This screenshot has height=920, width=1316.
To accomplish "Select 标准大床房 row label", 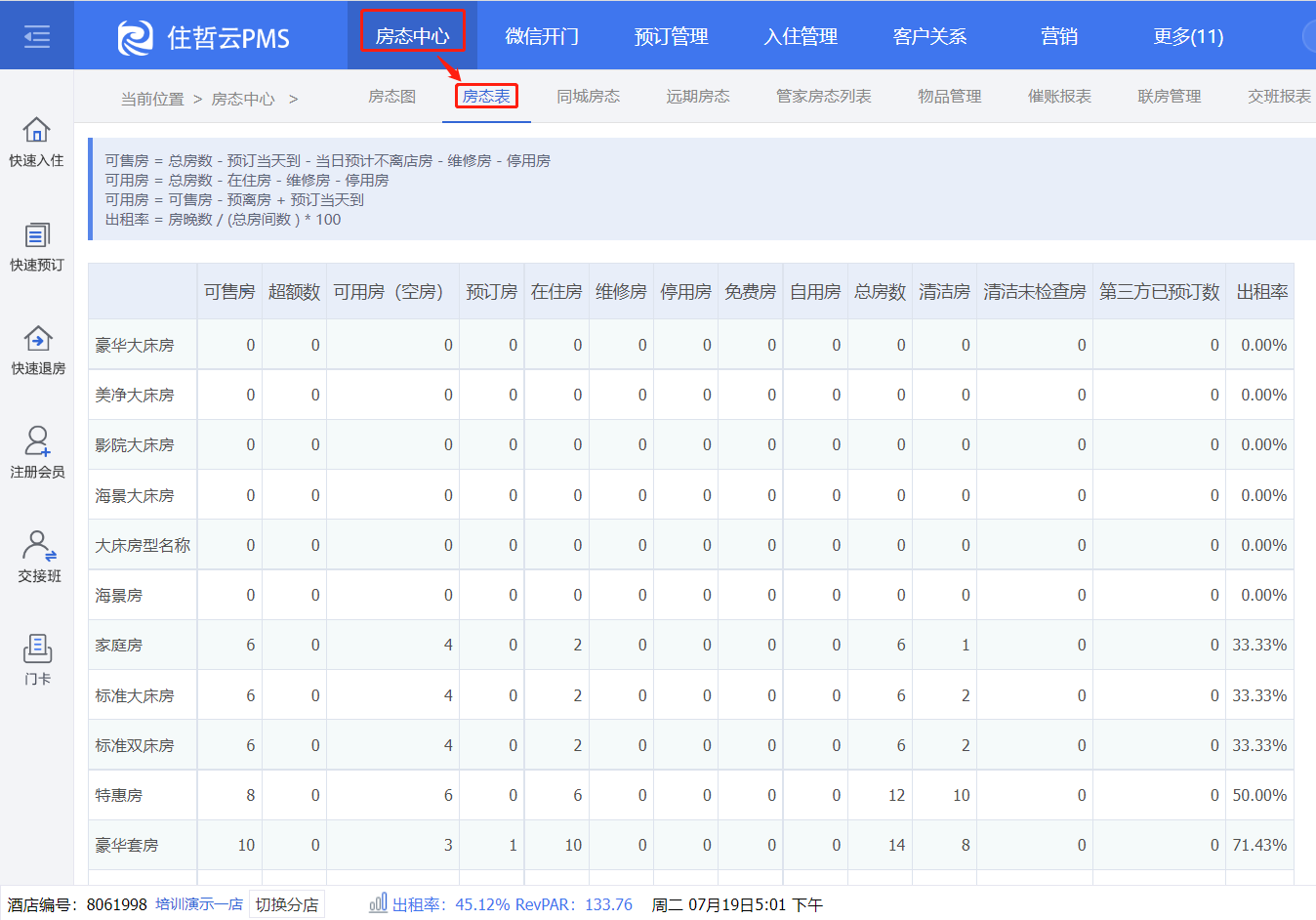I will 135,695.
